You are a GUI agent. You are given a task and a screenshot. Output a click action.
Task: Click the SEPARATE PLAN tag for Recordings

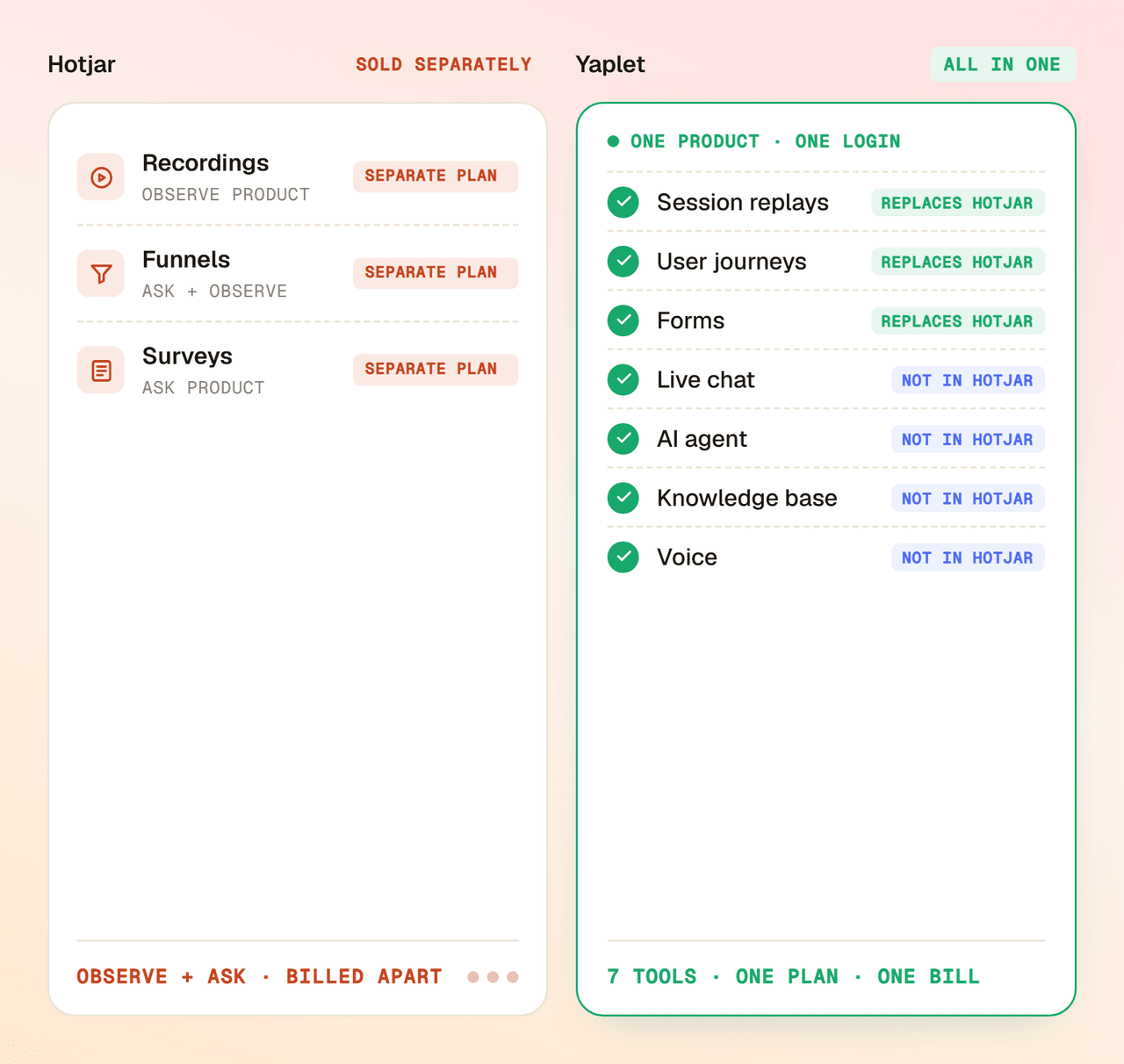point(436,176)
